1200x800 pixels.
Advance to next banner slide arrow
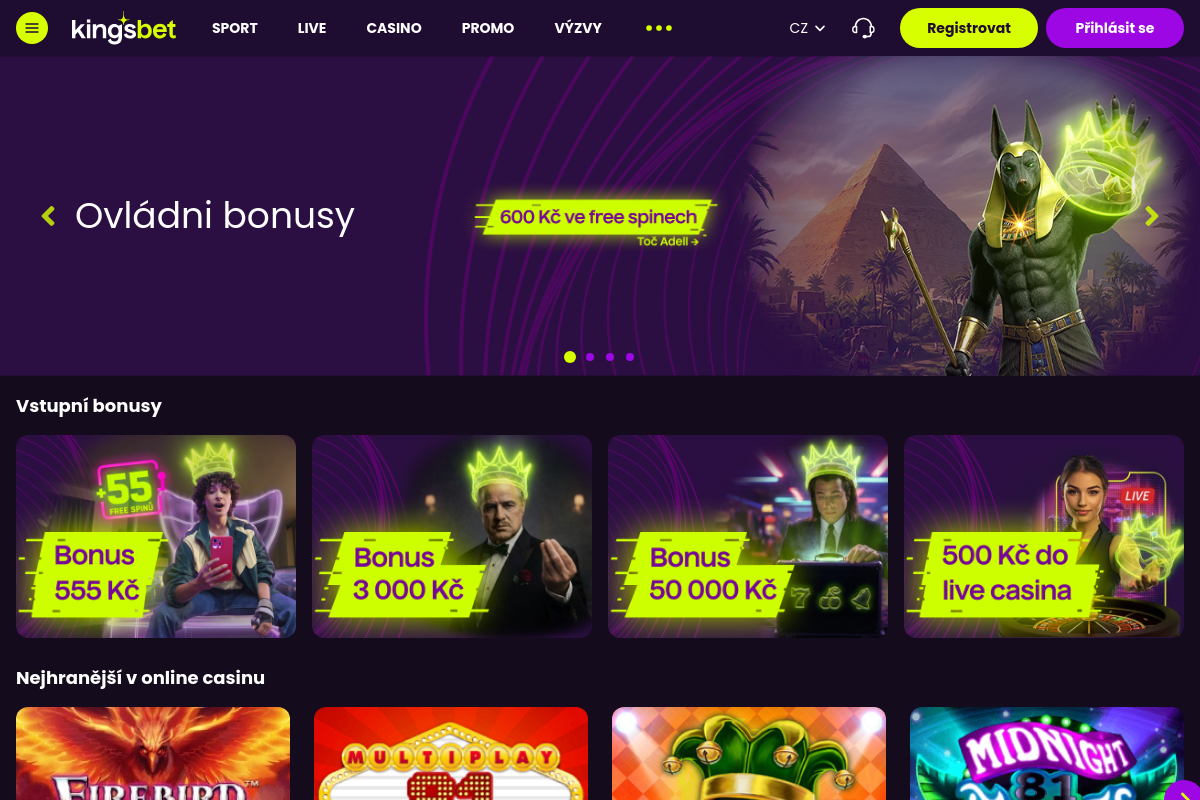pyautogui.click(x=1152, y=215)
